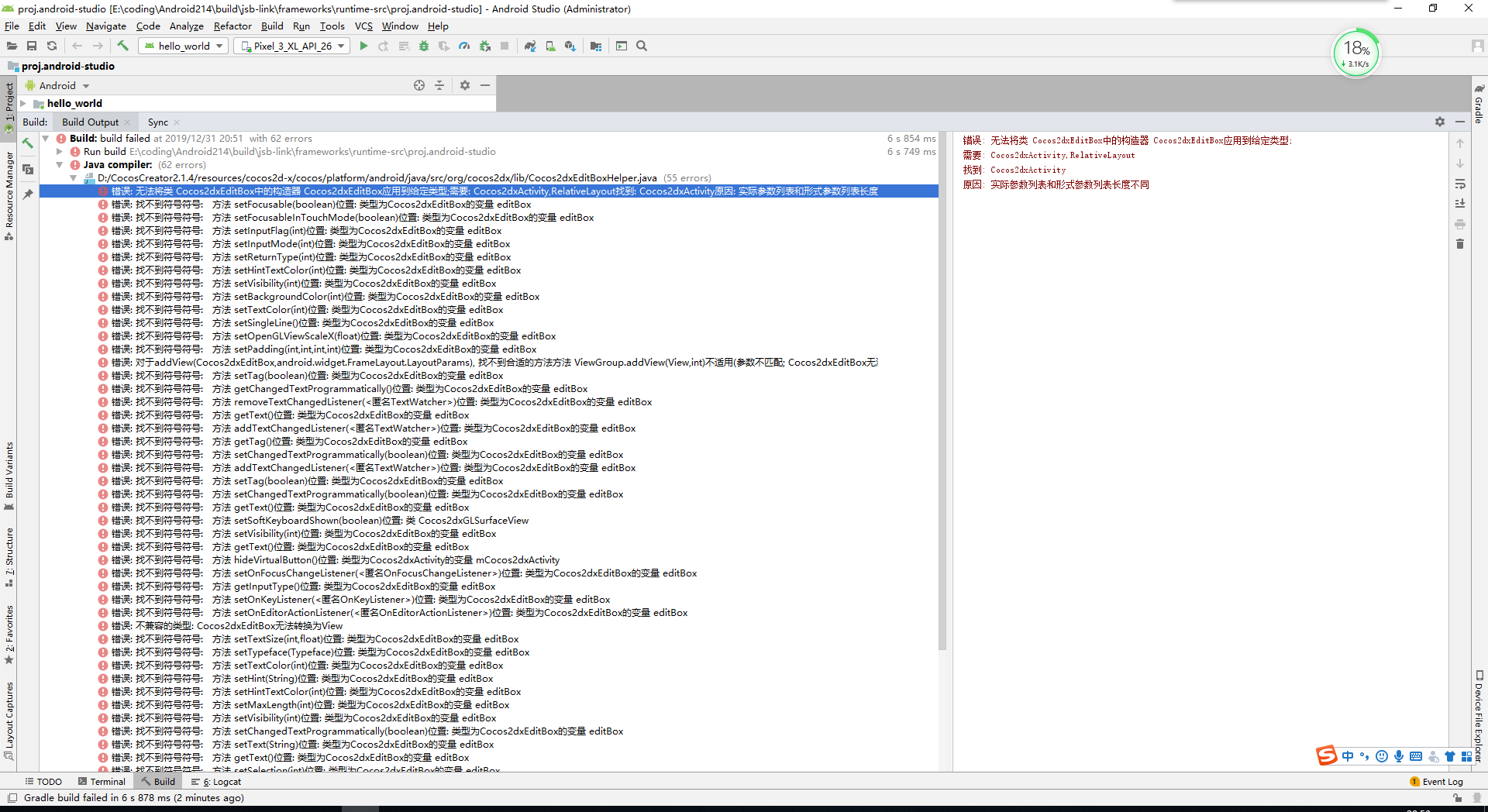
Task: Click Attach debugger to process icon
Action: click(x=485, y=46)
